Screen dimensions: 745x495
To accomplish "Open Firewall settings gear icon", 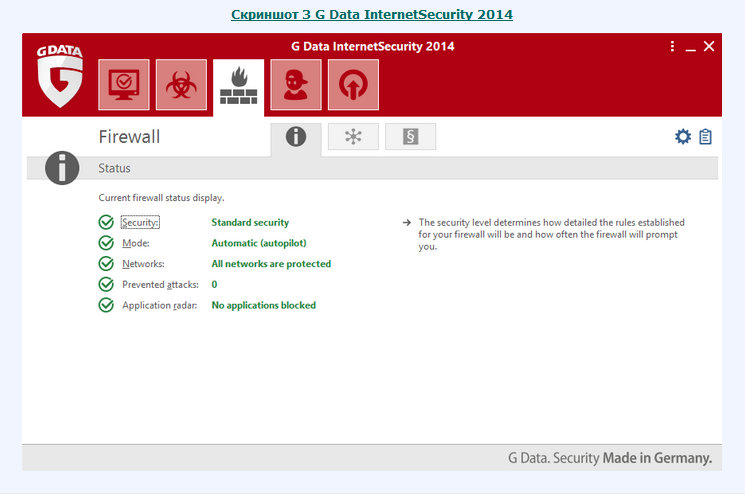I will click(x=683, y=137).
